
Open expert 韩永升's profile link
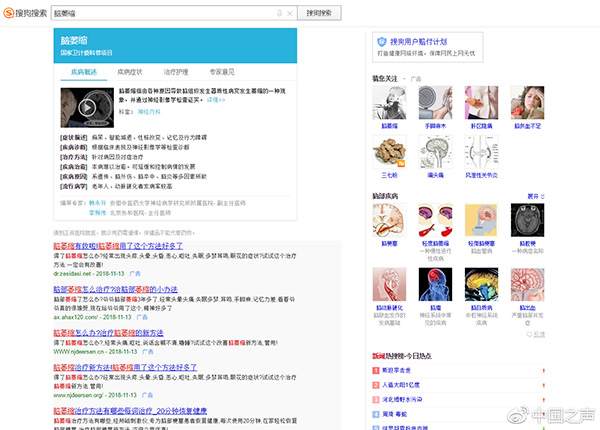[x=98, y=203]
